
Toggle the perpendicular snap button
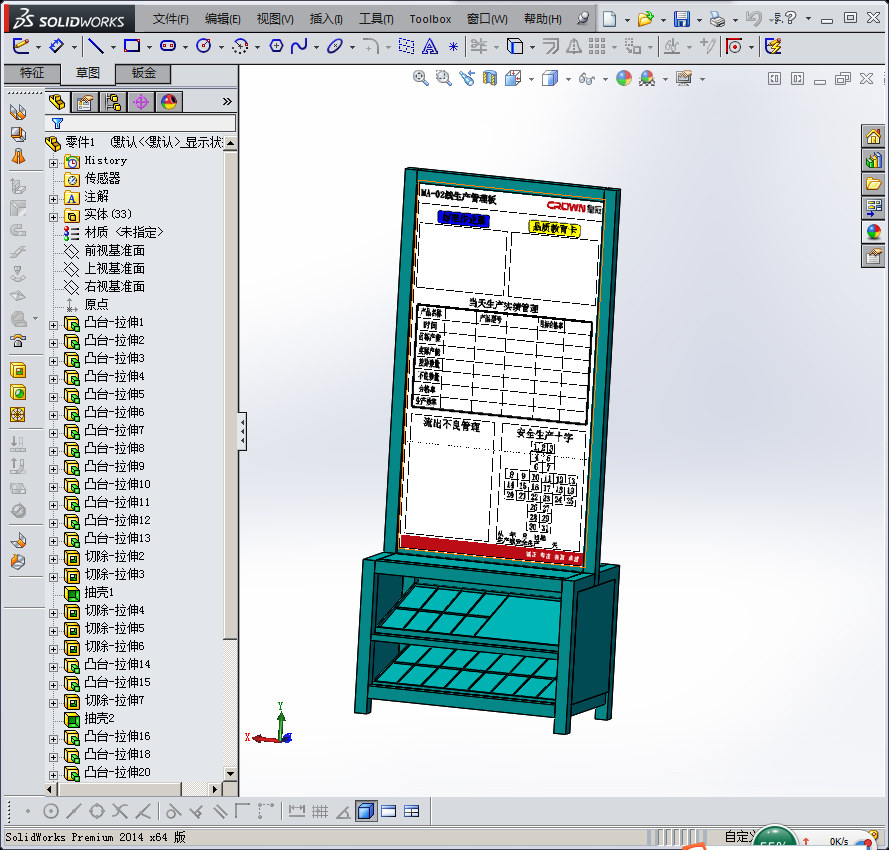196,811
